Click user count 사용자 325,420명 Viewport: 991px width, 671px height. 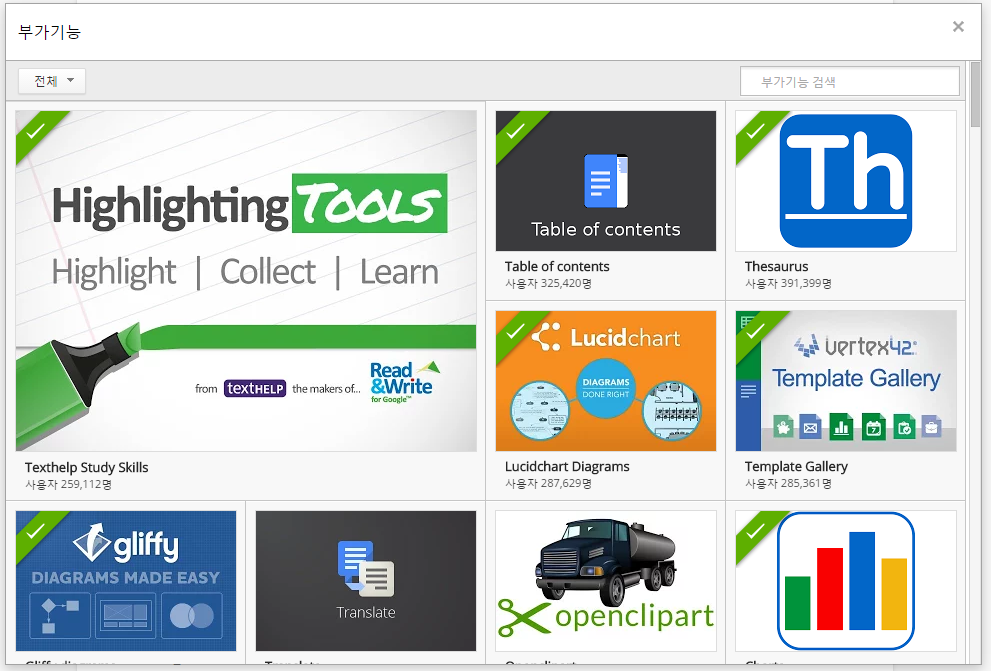(548, 283)
